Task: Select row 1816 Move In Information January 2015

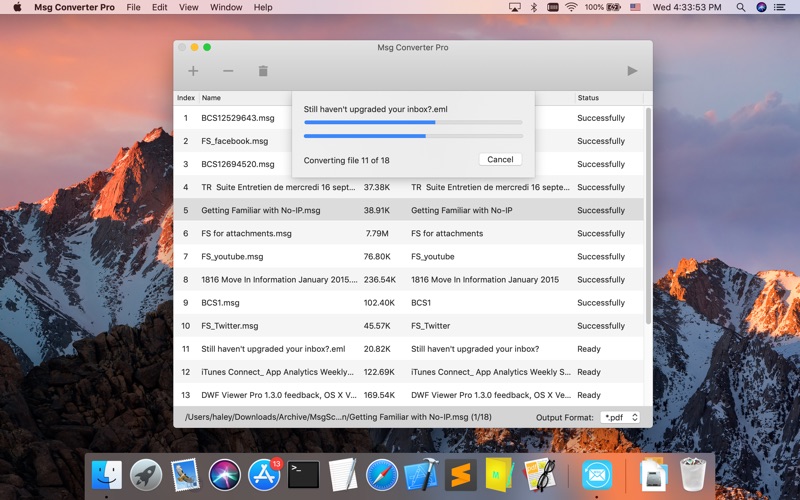Action: click(x=409, y=280)
